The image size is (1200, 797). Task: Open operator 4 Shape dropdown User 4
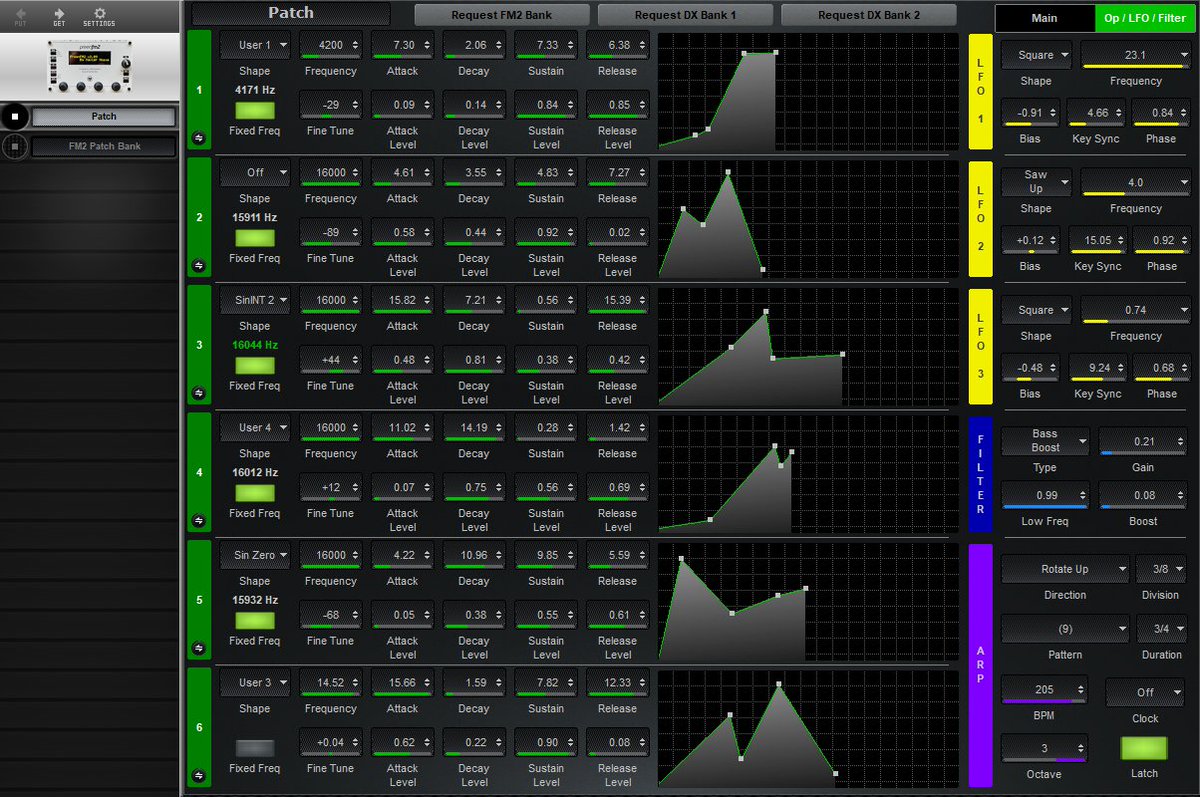[255, 427]
